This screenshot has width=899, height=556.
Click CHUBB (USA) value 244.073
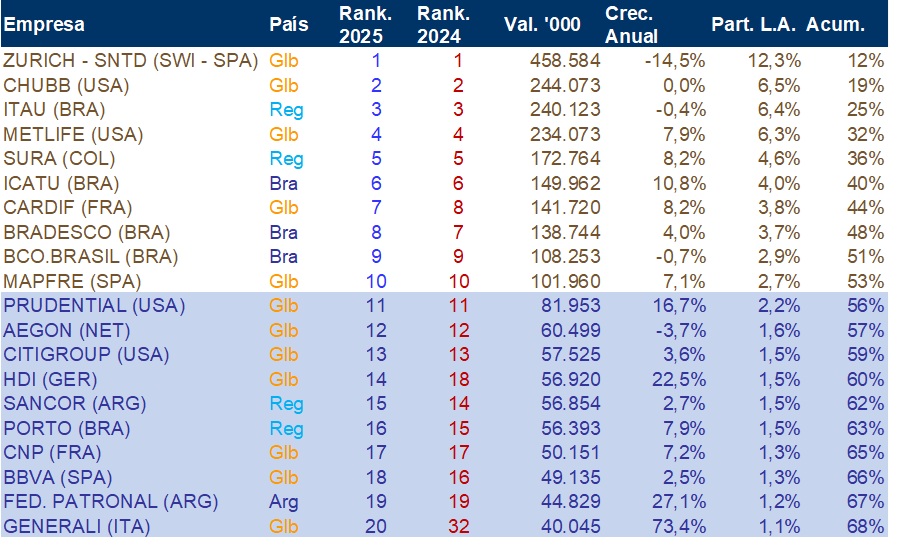pyautogui.click(x=565, y=85)
